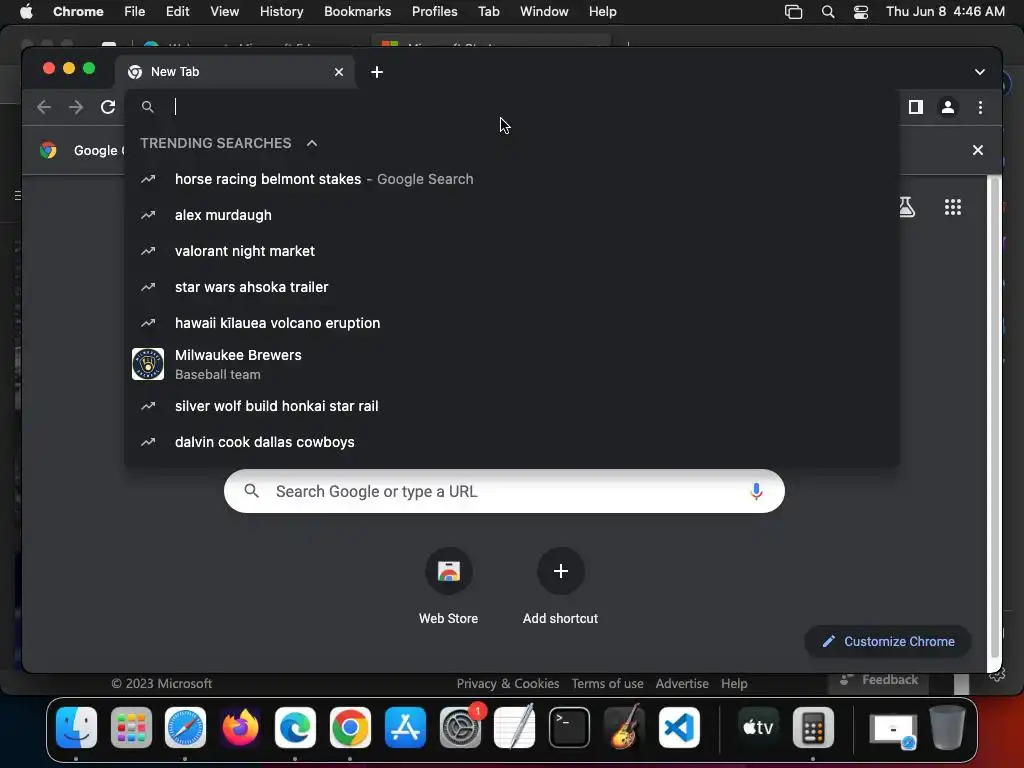The width and height of the screenshot is (1024, 768).
Task: Open the Window menu
Action: pyautogui.click(x=544, y=12)
